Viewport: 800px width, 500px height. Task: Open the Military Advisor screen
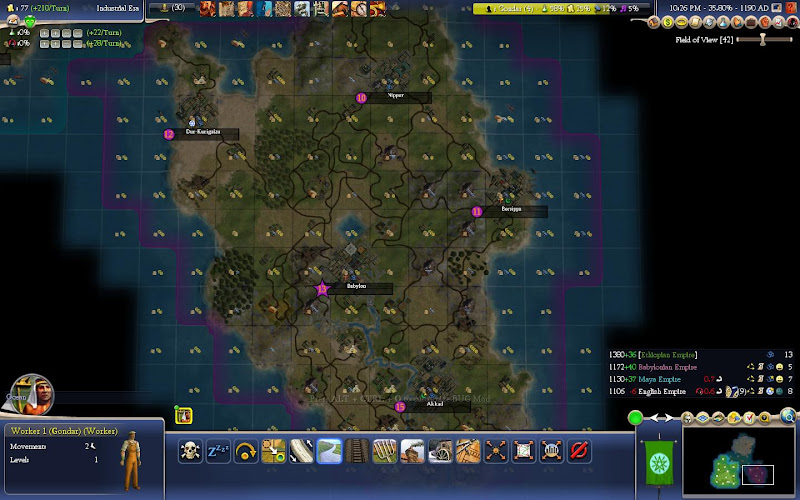coord(709,22)
